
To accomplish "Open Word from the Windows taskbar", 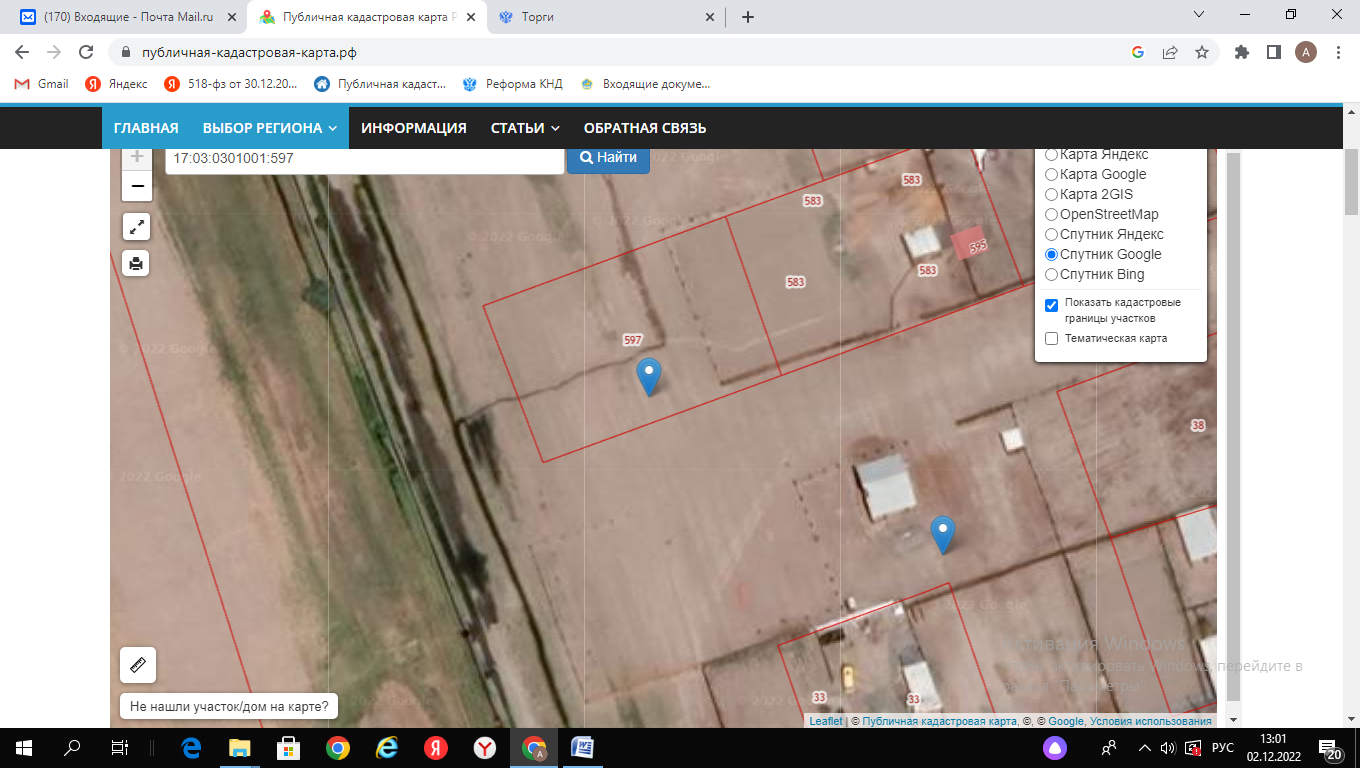I will pos(582,747).
